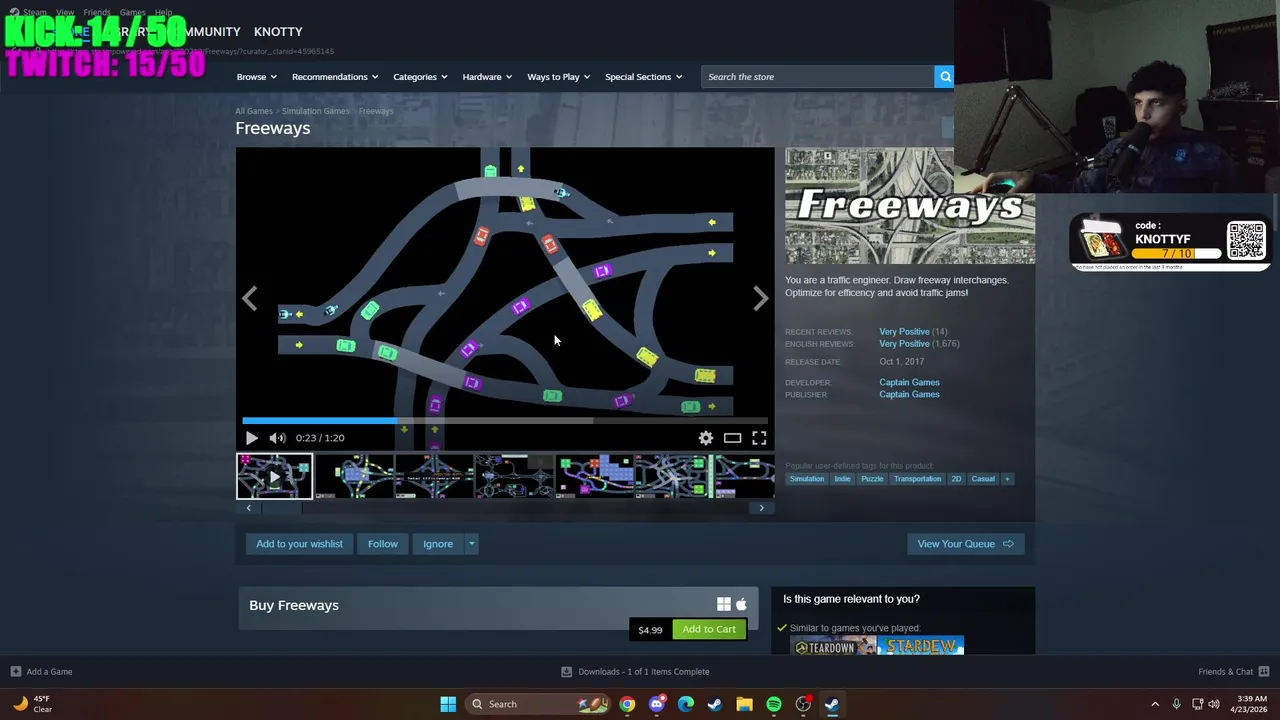
Task: Open clock showing 3:39 AM
Action: pos(1251,704)
